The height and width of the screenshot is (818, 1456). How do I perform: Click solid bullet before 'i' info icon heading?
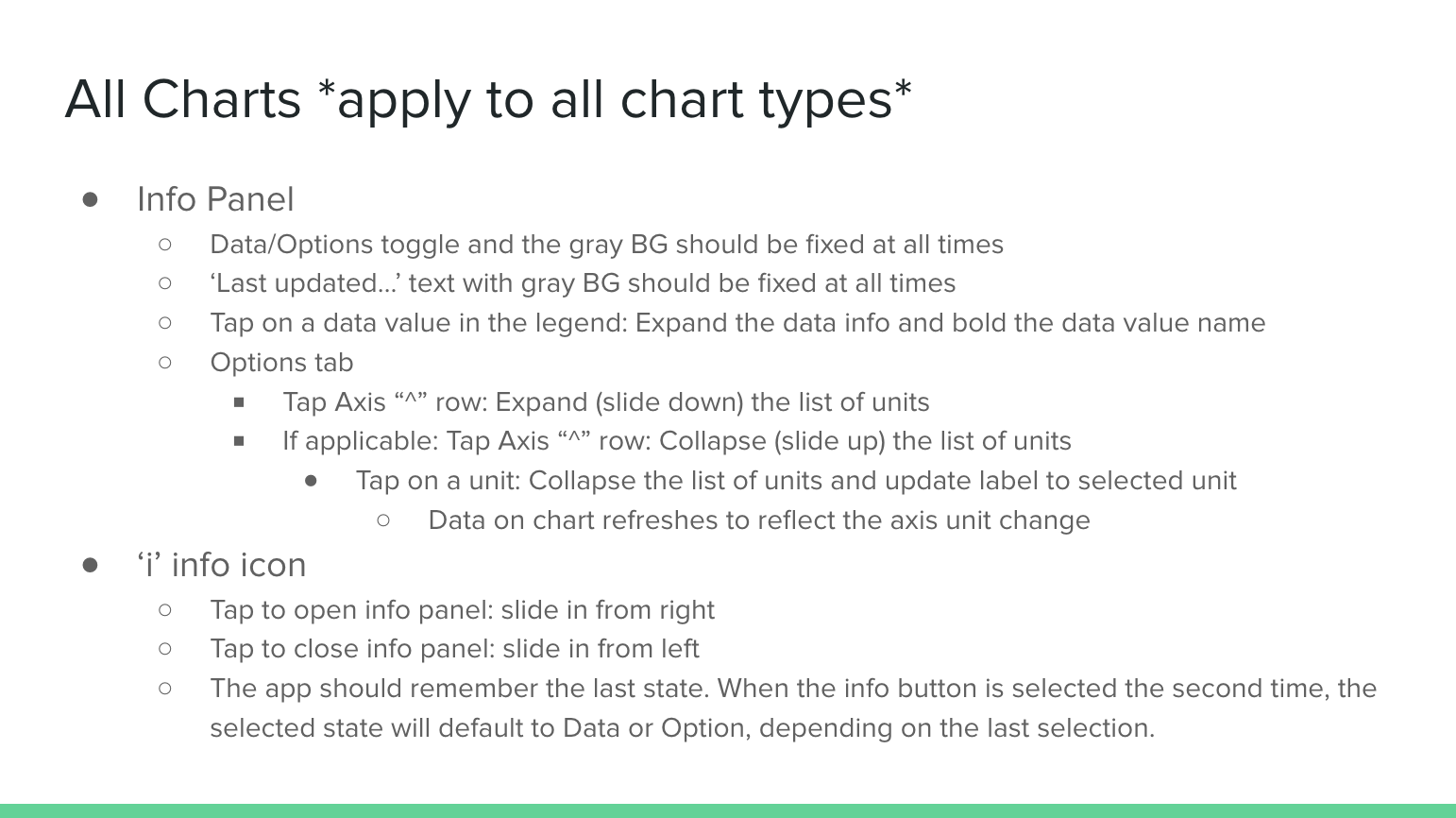[91, 565]
